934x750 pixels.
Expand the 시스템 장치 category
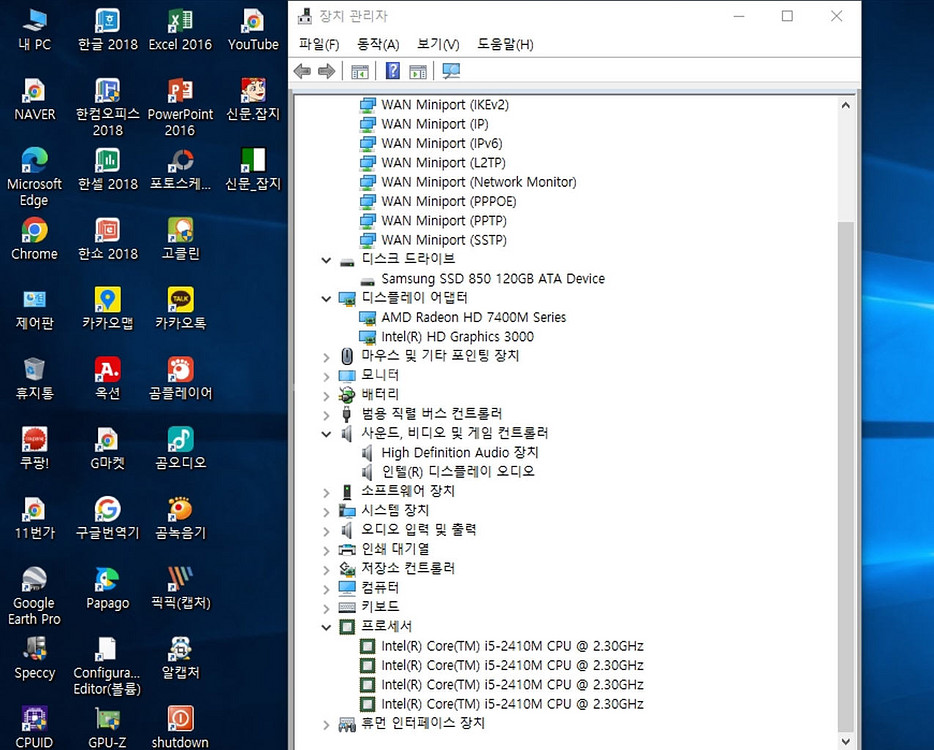coord(326,511)
